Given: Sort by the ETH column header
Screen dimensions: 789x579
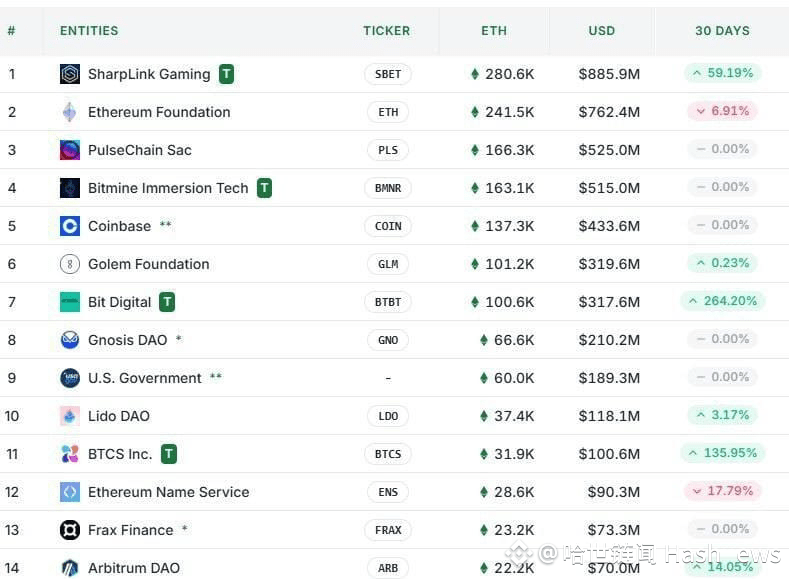Looking at the screenshot, I should point(494,31).
